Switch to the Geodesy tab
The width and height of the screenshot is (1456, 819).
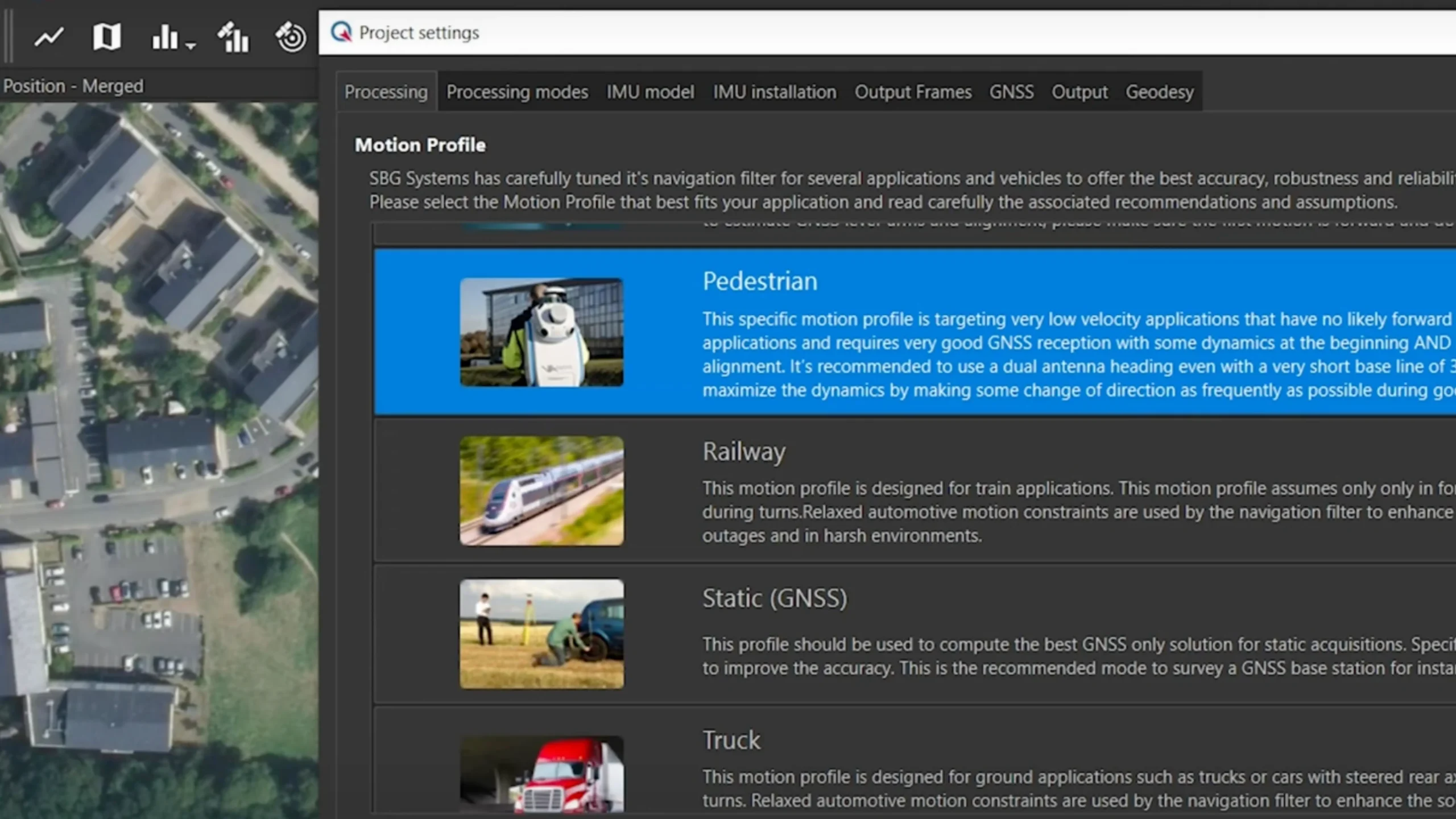click(x=1159, y=92)
